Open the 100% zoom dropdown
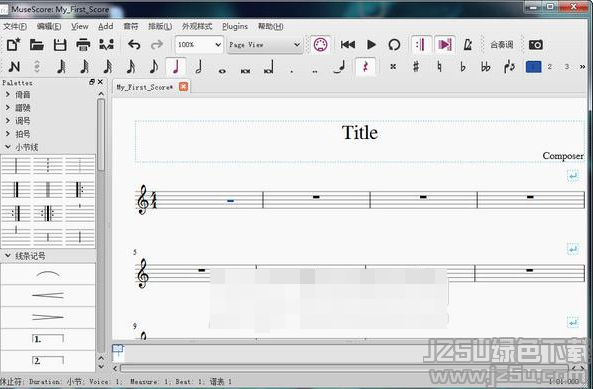 (199, 45)
